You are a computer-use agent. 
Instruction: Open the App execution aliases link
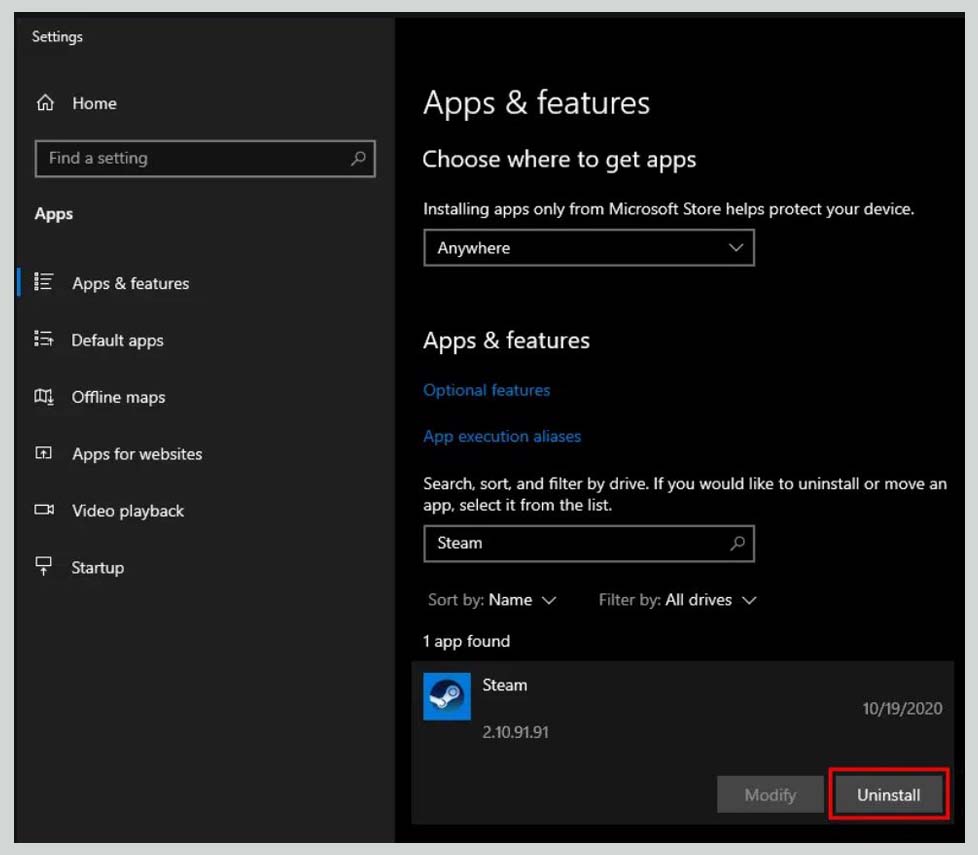coord(502,436)
